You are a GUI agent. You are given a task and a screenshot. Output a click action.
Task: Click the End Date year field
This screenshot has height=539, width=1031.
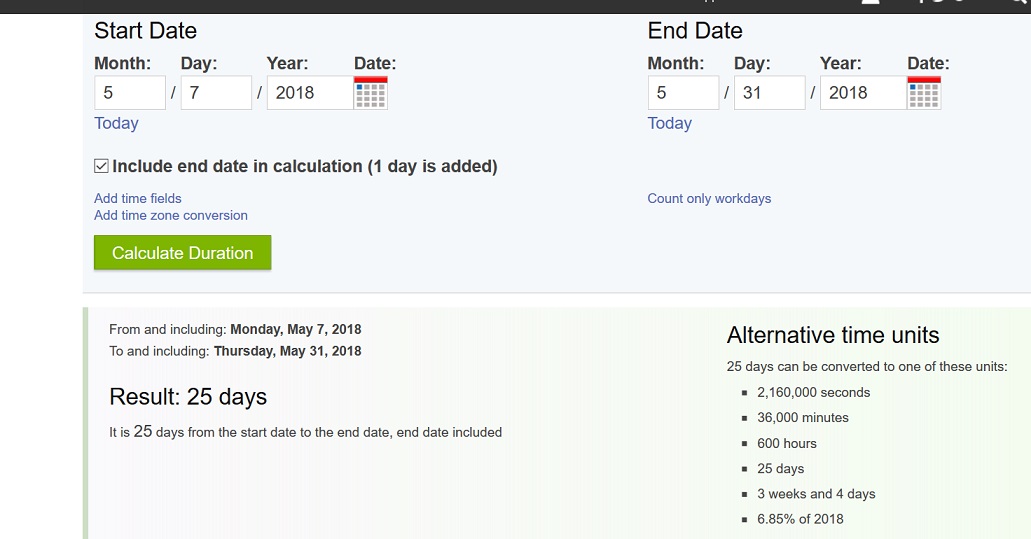click(x=863, y=93)
